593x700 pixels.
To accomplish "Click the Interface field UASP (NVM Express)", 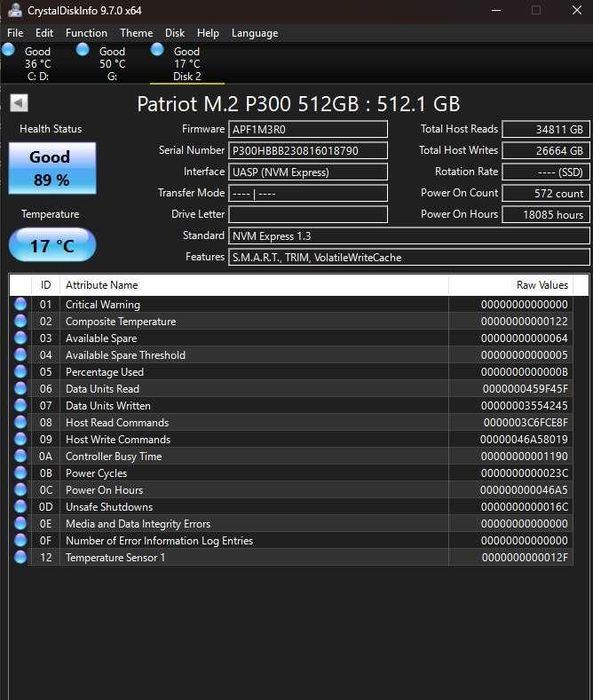I will (x=308, y=172).
